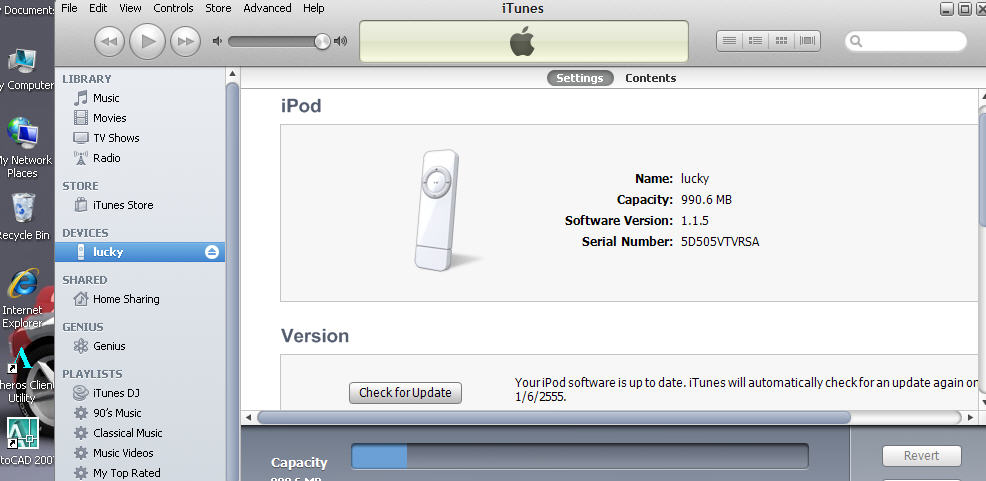This screenshot has height=481, width=986.
Task: Switch to list view
Action: (729, 41)
